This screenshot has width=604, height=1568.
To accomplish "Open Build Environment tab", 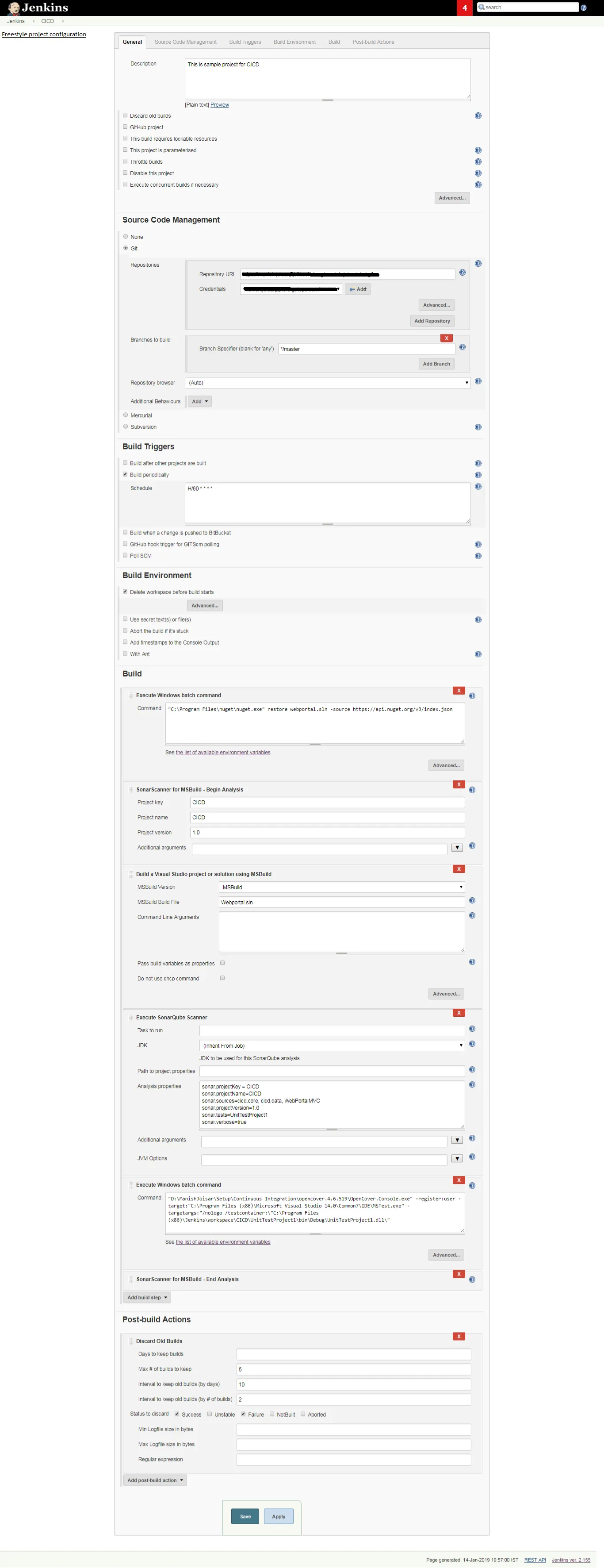I will [294, 42].
